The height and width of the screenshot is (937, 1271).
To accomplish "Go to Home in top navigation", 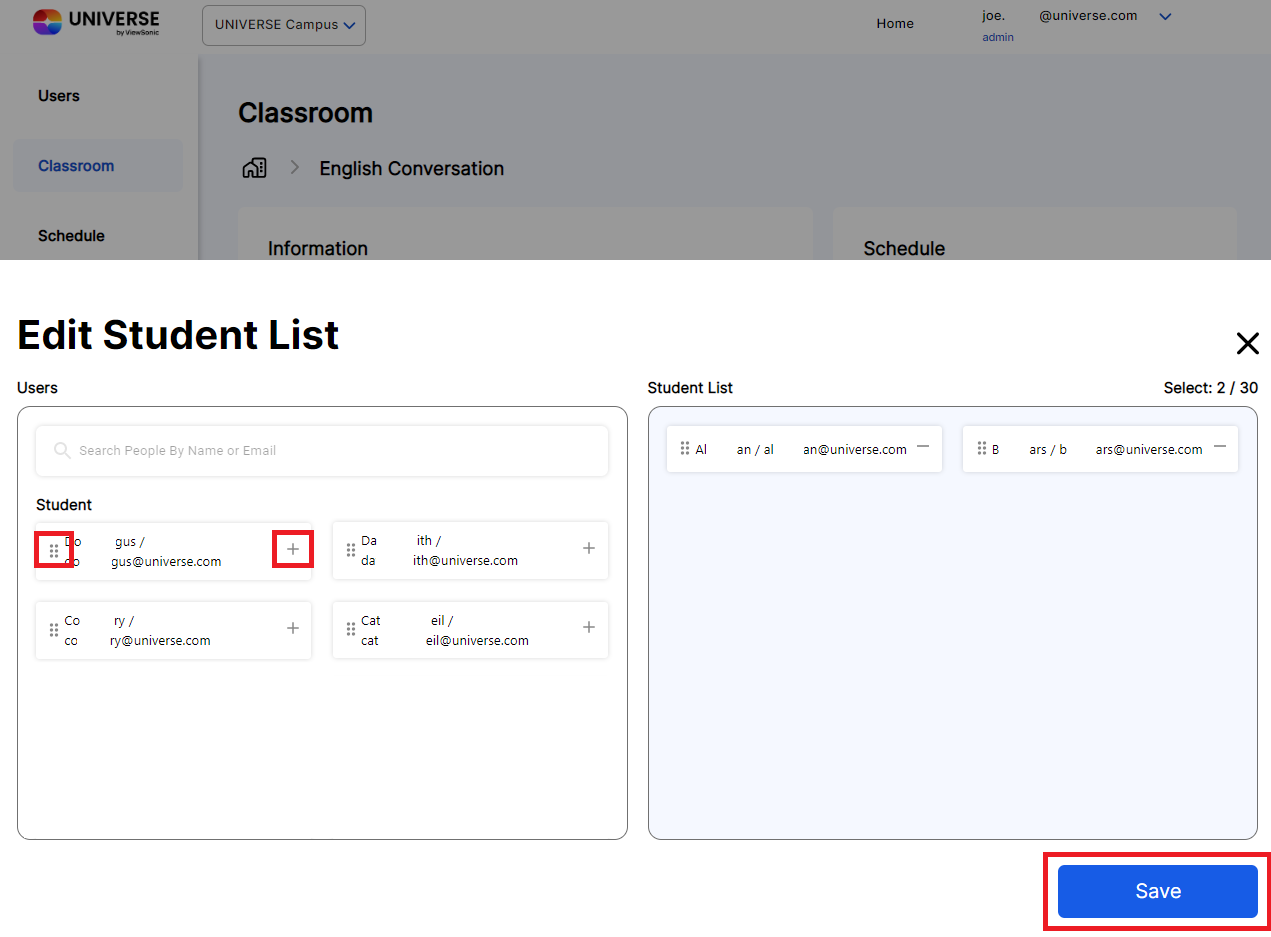I will point(895,23).
